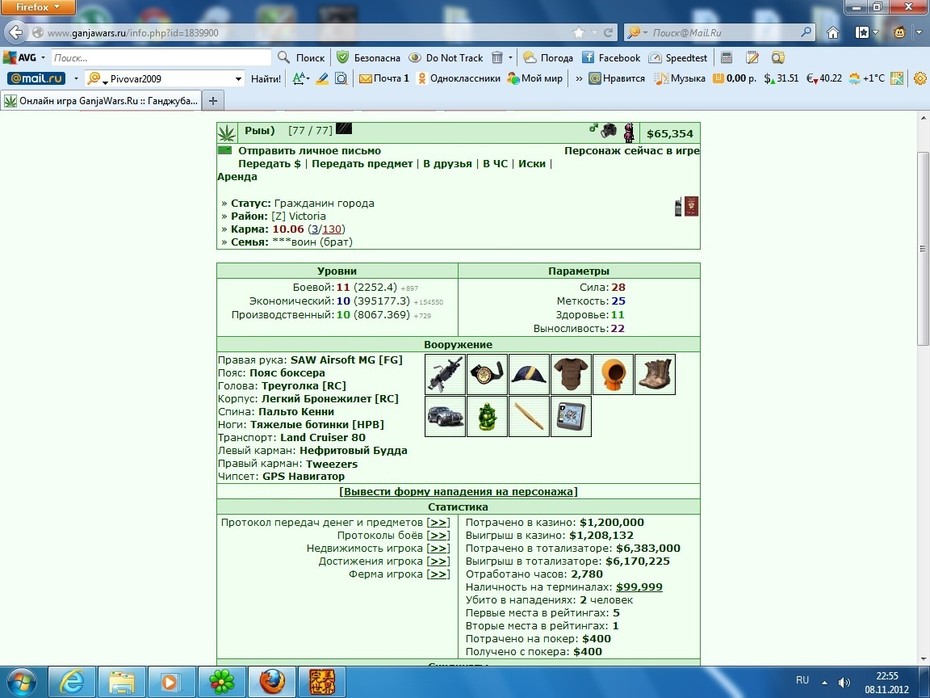Open the calculator icon in AVG toolbar
930x698 pixels.
(727, 58)
